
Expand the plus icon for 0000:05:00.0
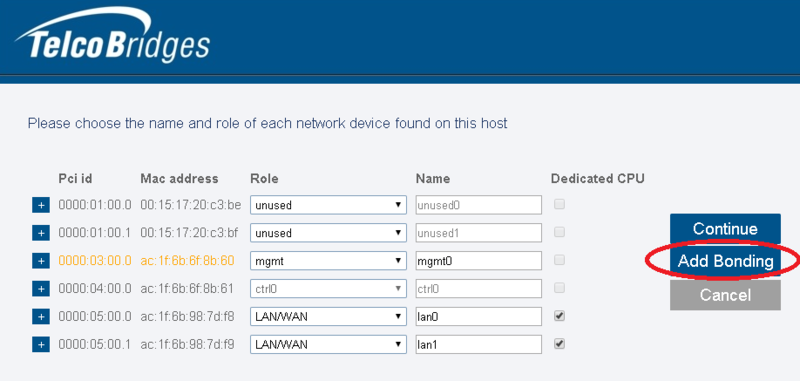click(x=41, y=317)
